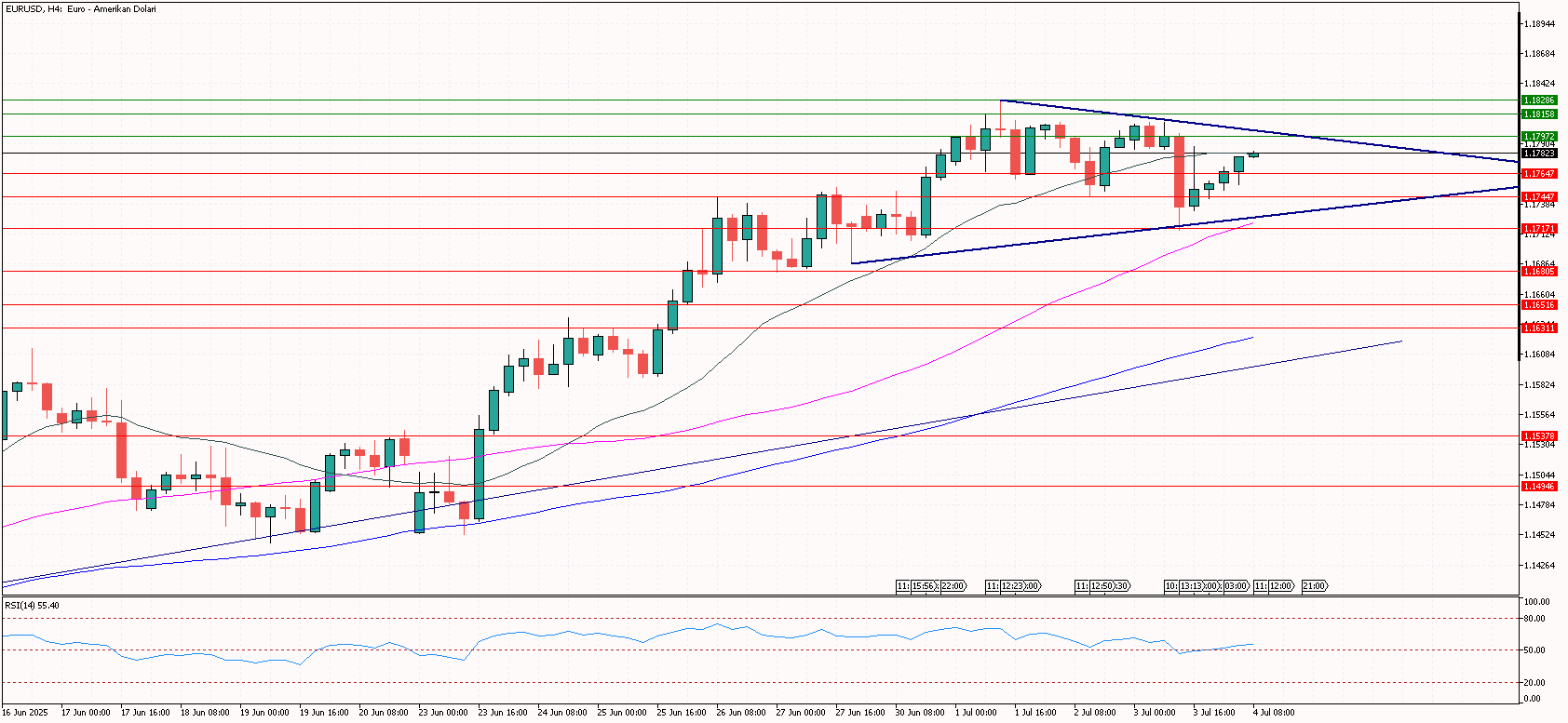Click the RSI scale value 20.00

[1534, 682]
